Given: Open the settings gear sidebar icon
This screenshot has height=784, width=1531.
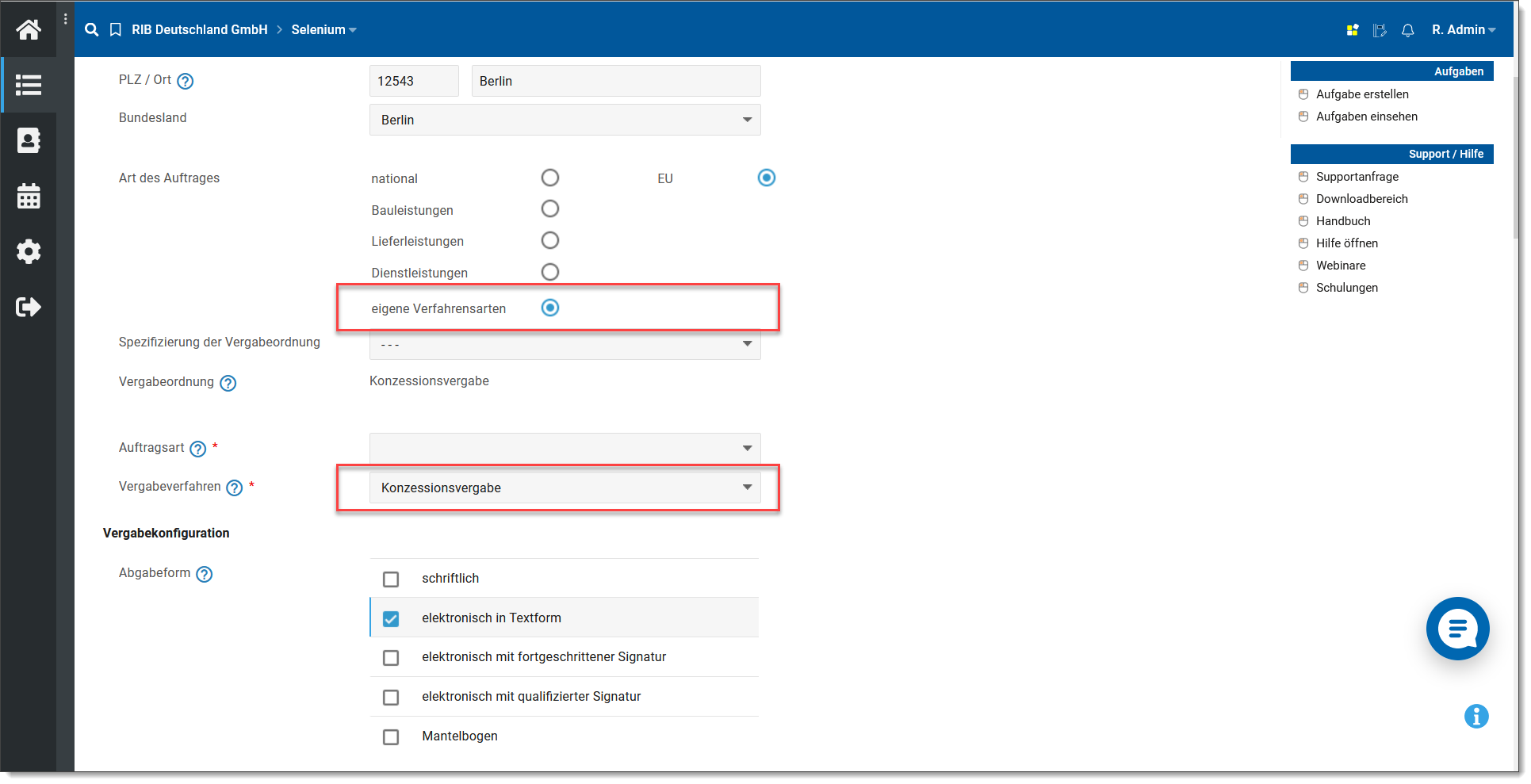Looking at the screenshot, I should click(x=29, y=251).
